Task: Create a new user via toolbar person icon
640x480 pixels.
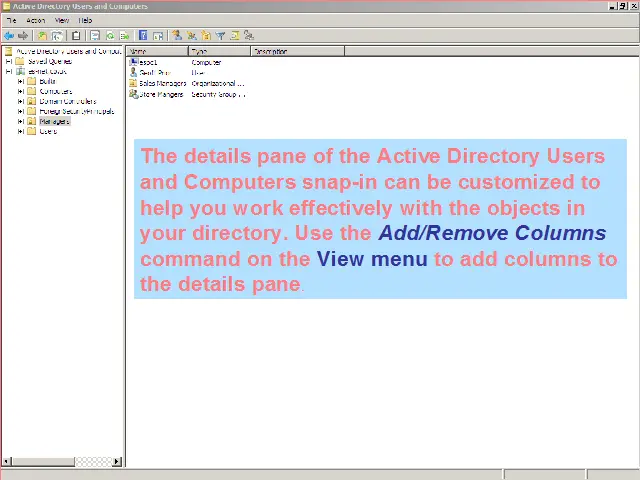Action: click(x=177, y=36)
